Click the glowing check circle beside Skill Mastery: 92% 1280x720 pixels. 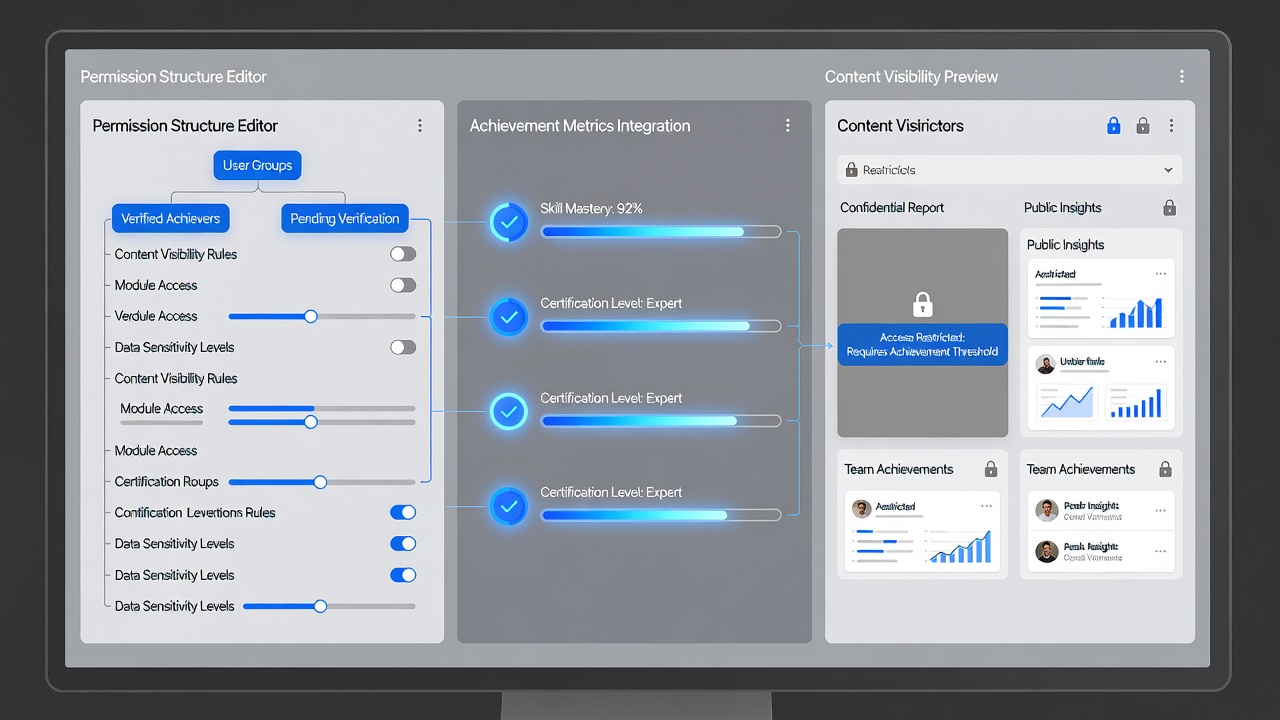pos(509,222)
